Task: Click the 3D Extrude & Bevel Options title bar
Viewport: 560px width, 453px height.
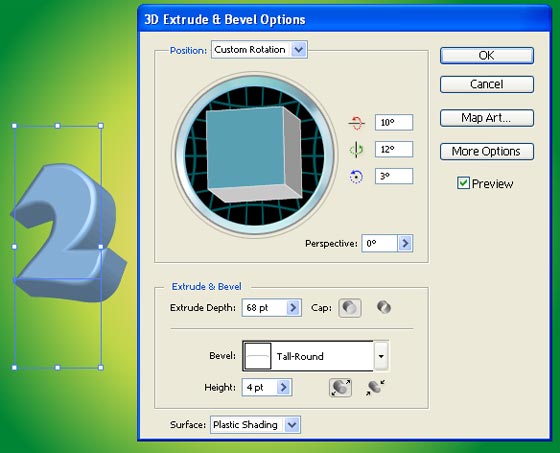Action: pos(344,20)
